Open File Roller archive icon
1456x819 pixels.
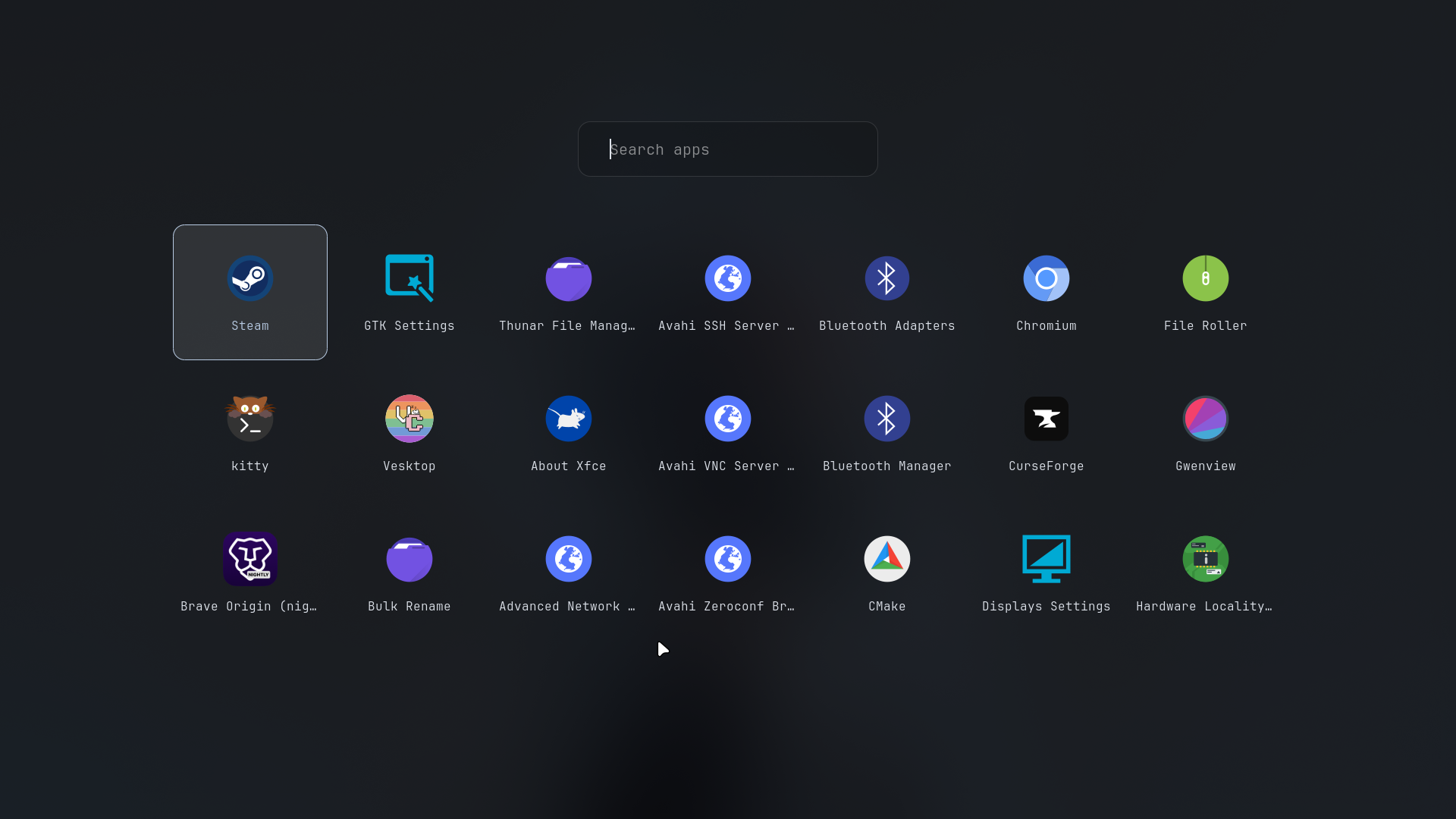[x=1206, y=278]
